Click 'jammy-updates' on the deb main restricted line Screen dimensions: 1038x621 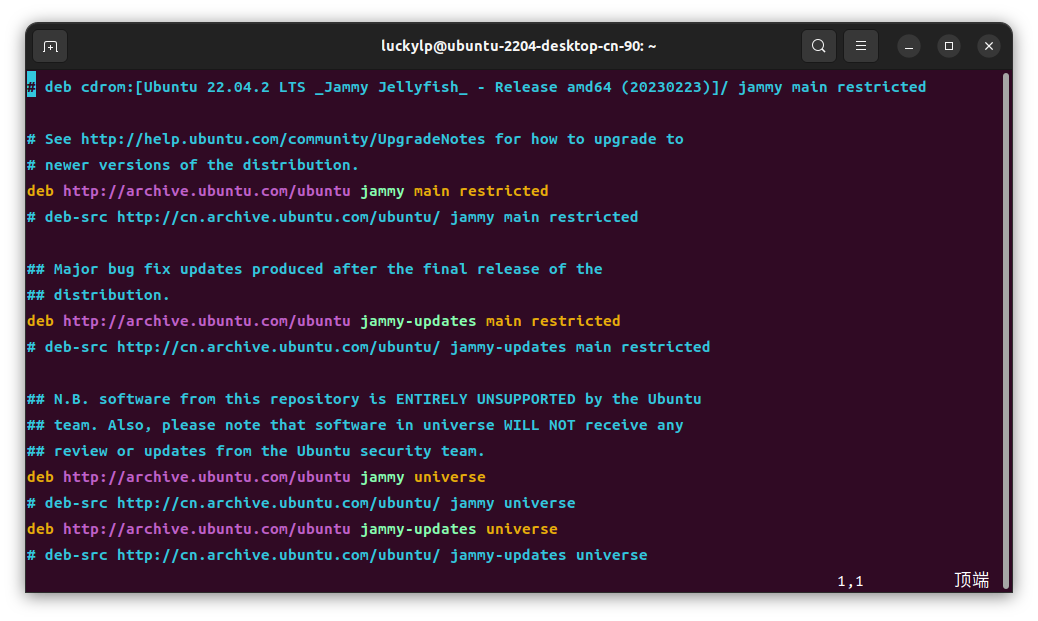click(418, 321)
